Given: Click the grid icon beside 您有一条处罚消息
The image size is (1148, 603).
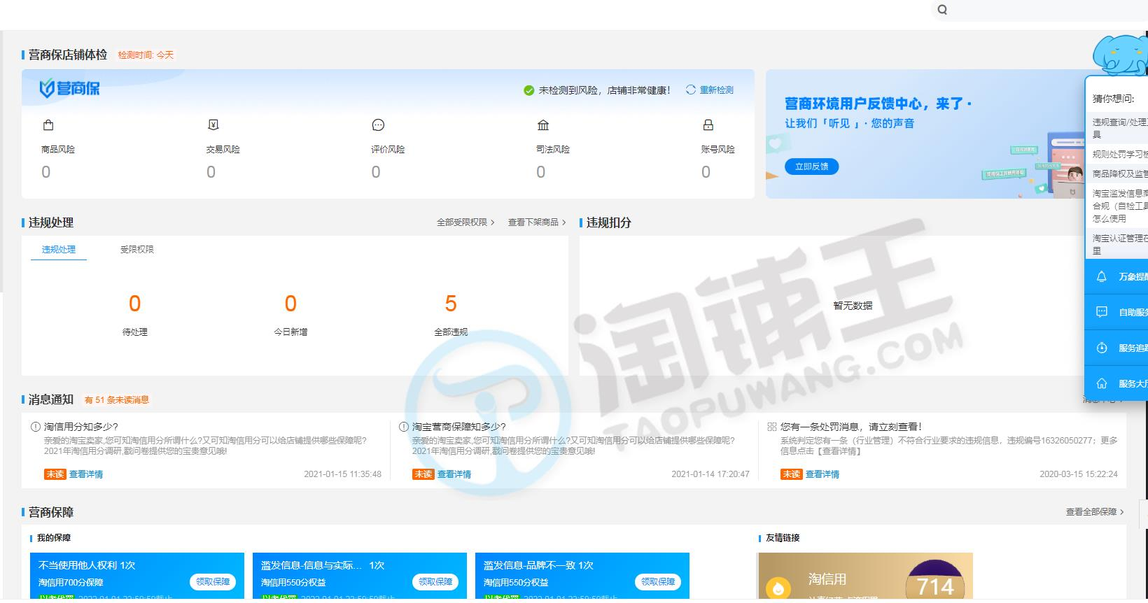Looking at the screenshot, I should tap(772, 427).
